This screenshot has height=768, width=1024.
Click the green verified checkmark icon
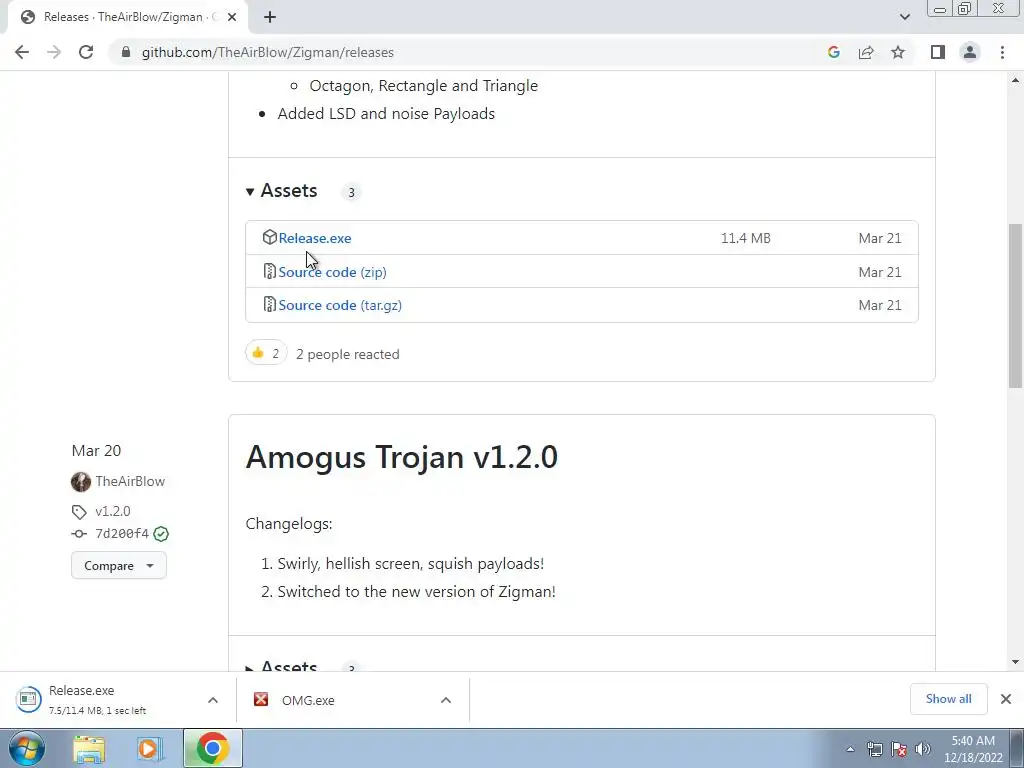(x=161, y=534)
